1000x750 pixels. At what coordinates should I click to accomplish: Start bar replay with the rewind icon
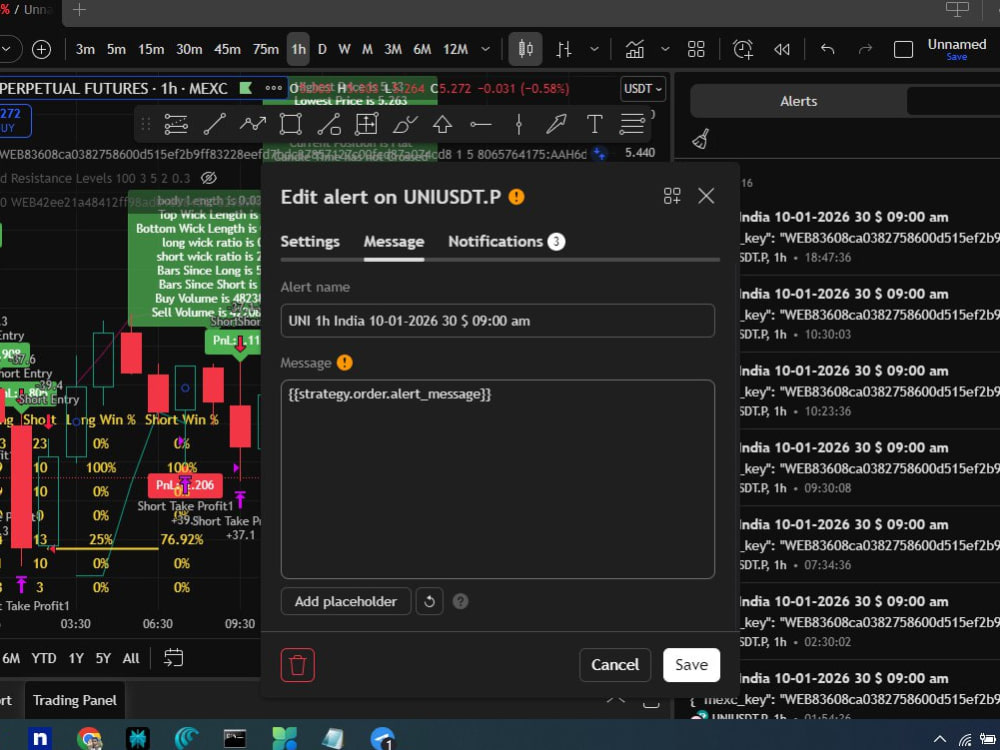coord(782,49)
